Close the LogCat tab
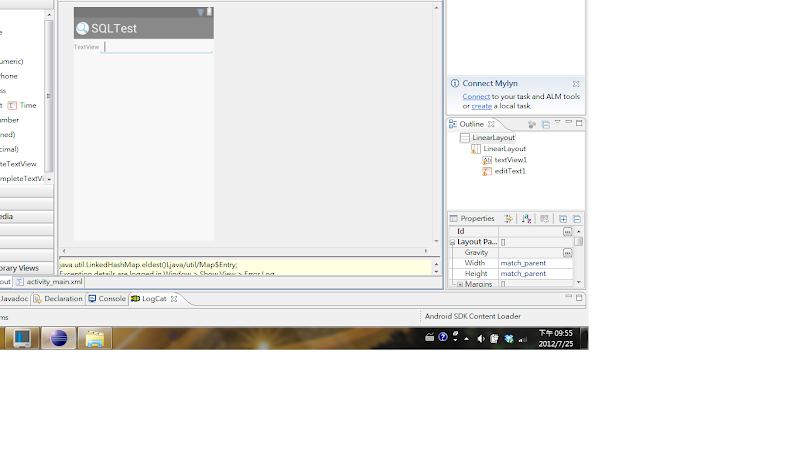Image resolution: width=800 pixels, height=450 pixels. click(x=174, y=299)
